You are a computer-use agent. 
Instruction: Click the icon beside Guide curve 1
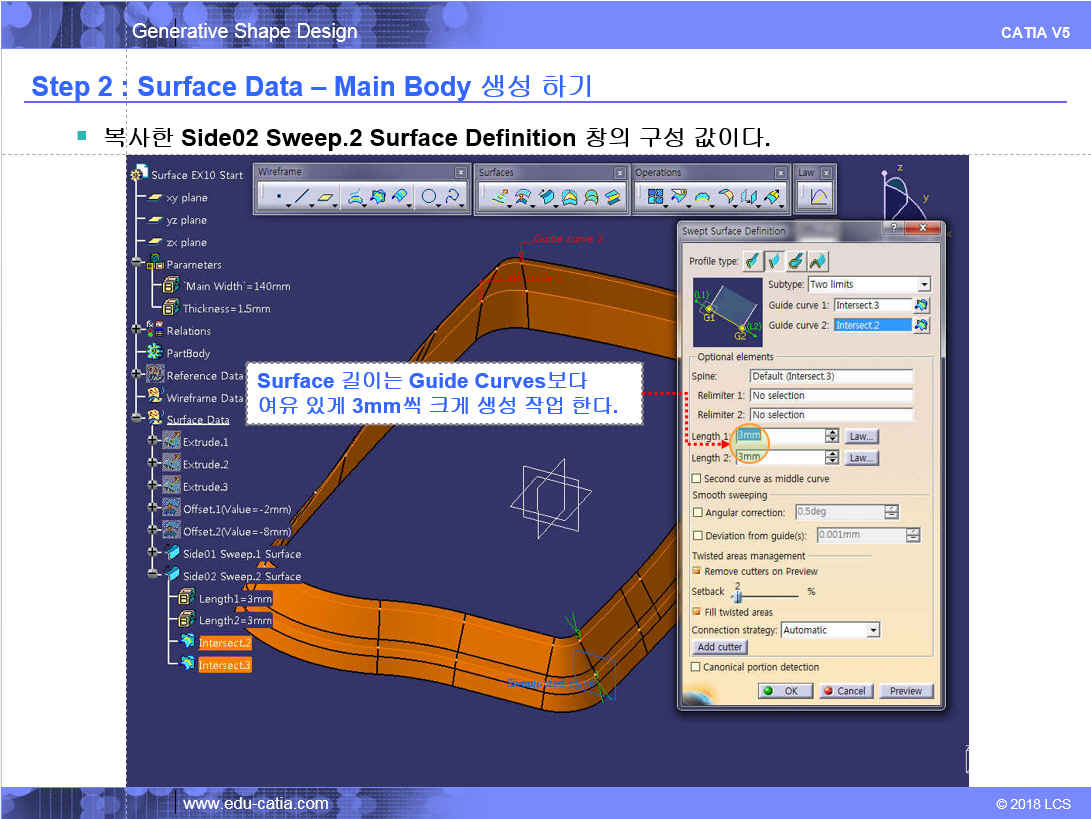[x=921, y=305]
